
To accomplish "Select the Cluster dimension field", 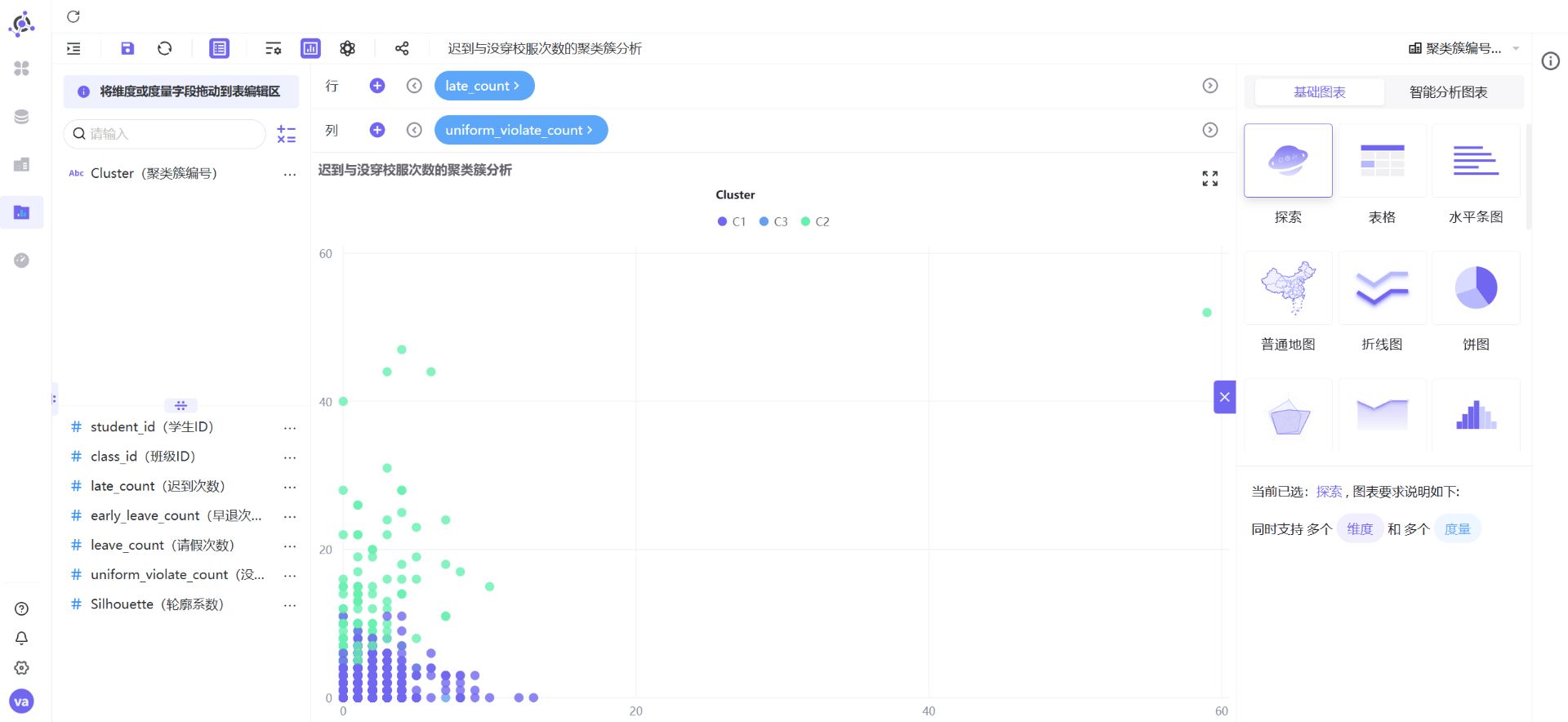I will point(154,173).
